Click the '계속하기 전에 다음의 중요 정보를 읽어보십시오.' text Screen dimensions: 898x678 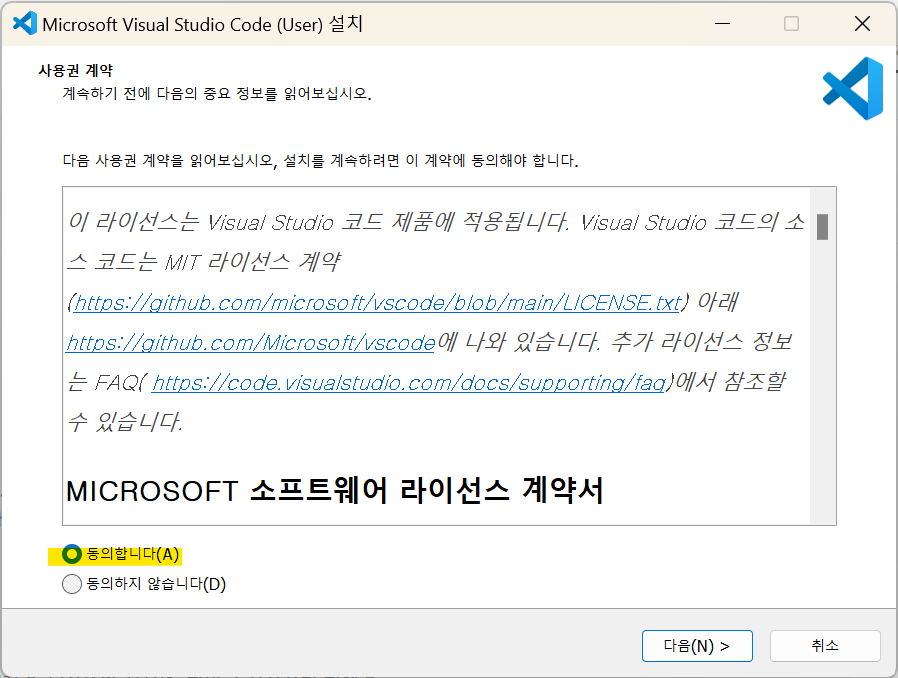click(x=217, y=93)
